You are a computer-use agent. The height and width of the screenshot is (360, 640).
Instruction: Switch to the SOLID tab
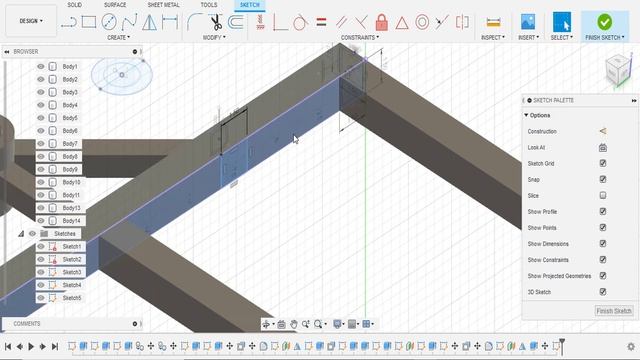[x=74, y=5]
